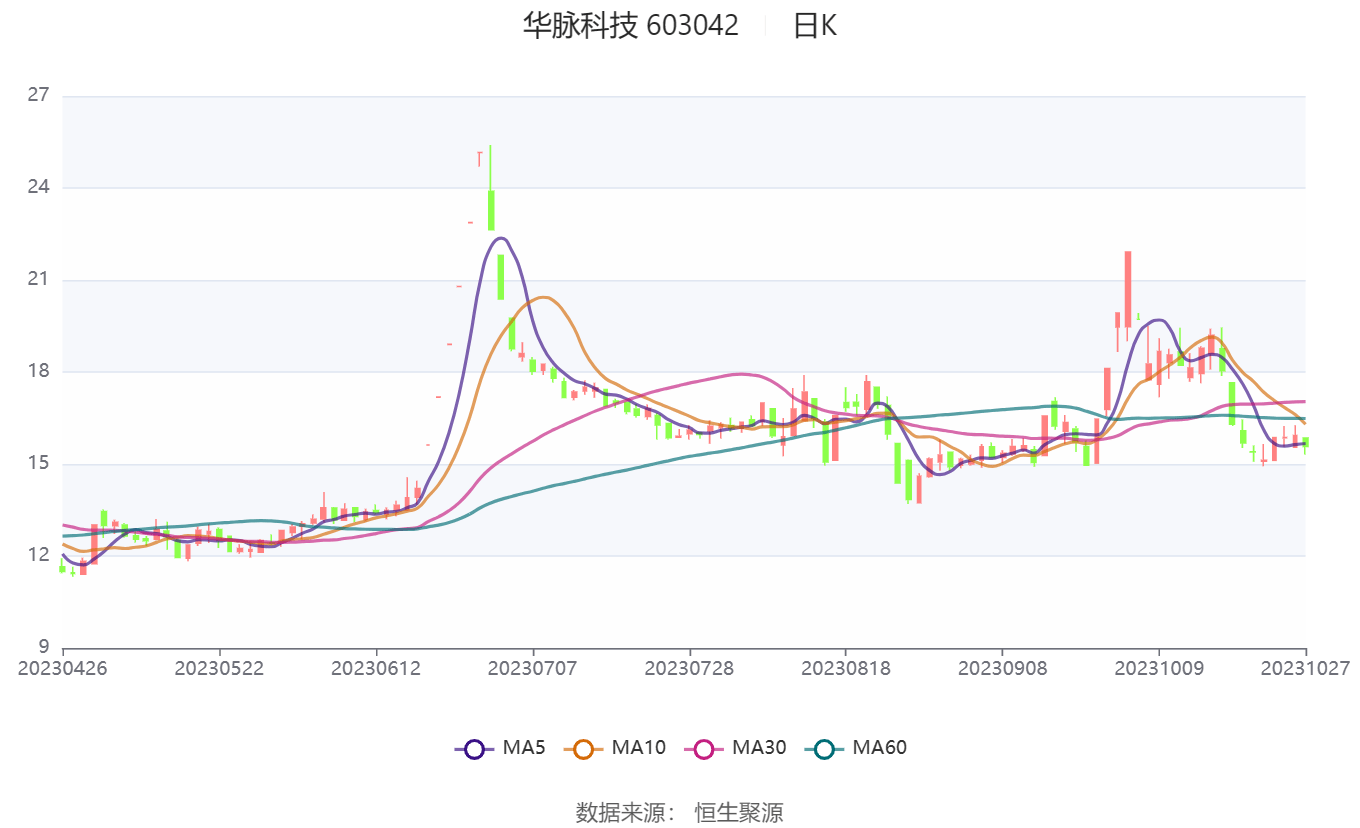Toggle the MA30 legend series
This screenshot has height=828, width=1360.
(x=735, y=747)
